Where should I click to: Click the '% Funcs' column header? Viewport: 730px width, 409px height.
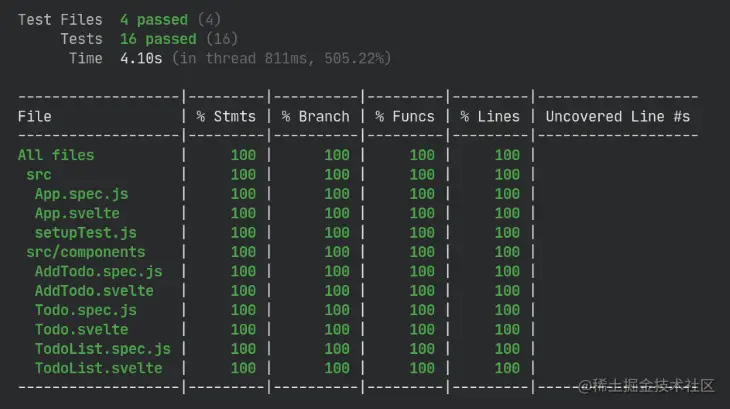[x=405, y=116]
